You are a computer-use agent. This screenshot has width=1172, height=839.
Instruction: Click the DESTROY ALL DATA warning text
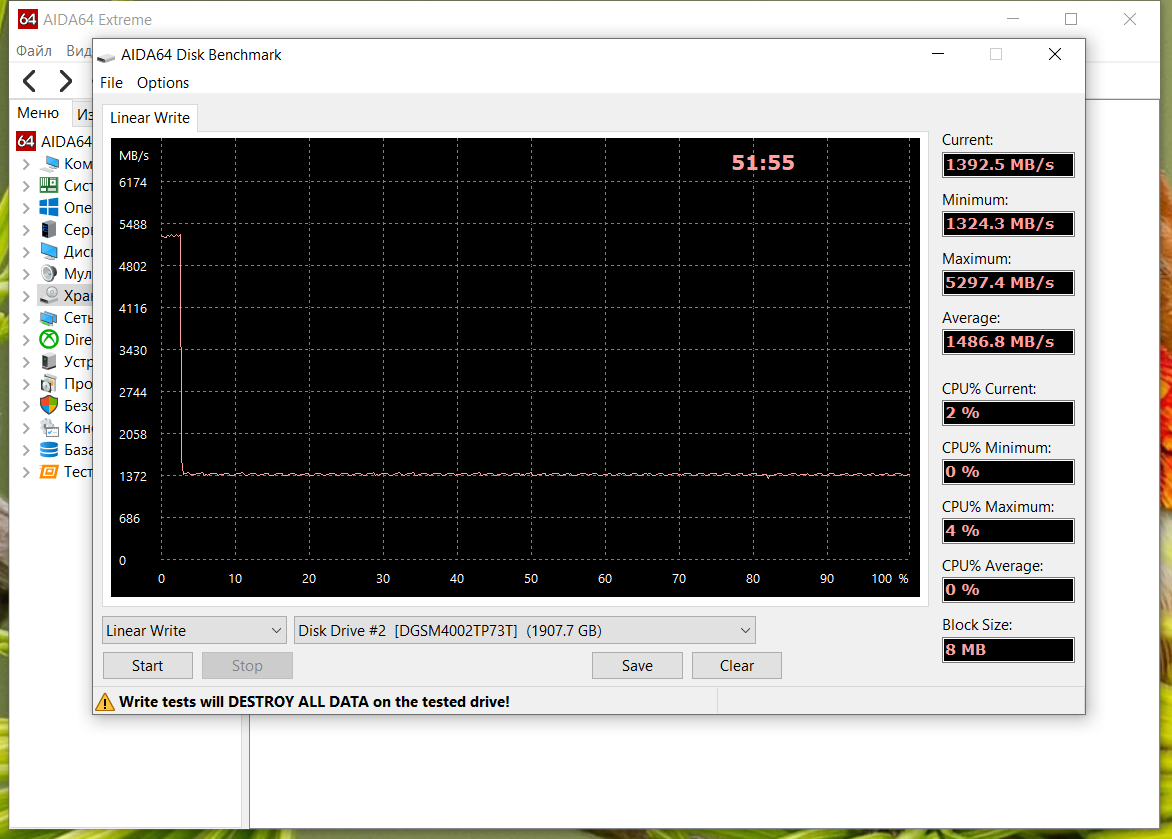pos(315,701)
